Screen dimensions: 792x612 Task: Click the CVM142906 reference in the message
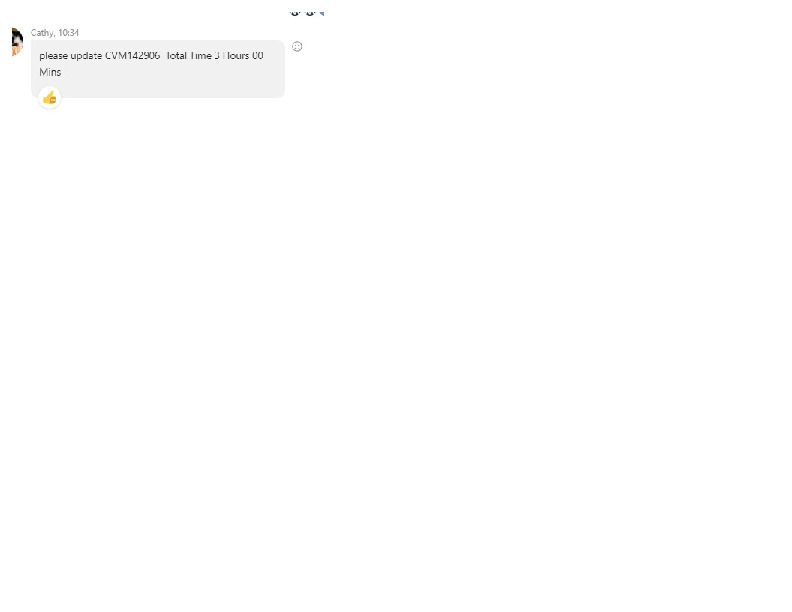132,56
